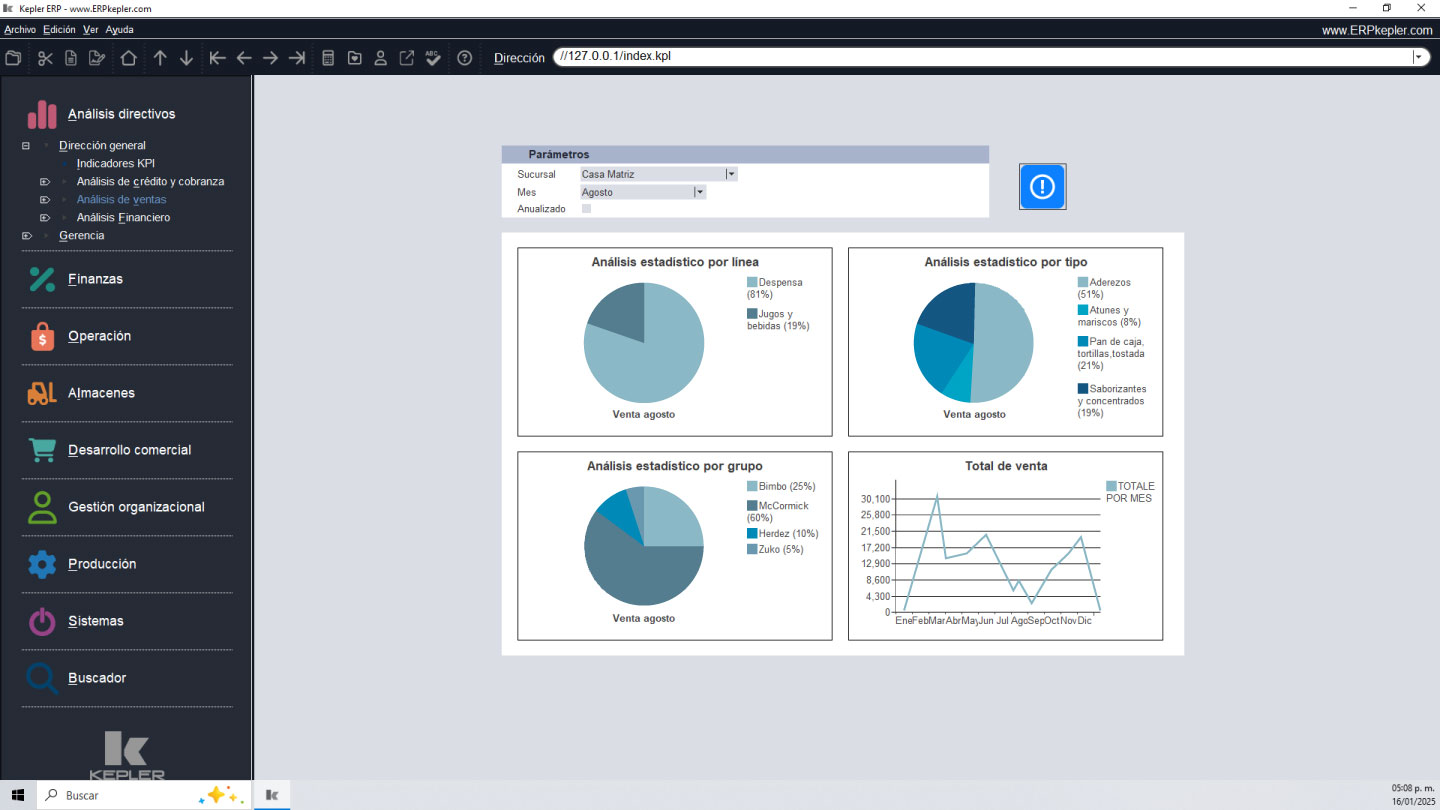Expand the Gerencia tree node
The width and height of the screenshot is (1440, 810).
pyautogui.click(x=26, y=235)
